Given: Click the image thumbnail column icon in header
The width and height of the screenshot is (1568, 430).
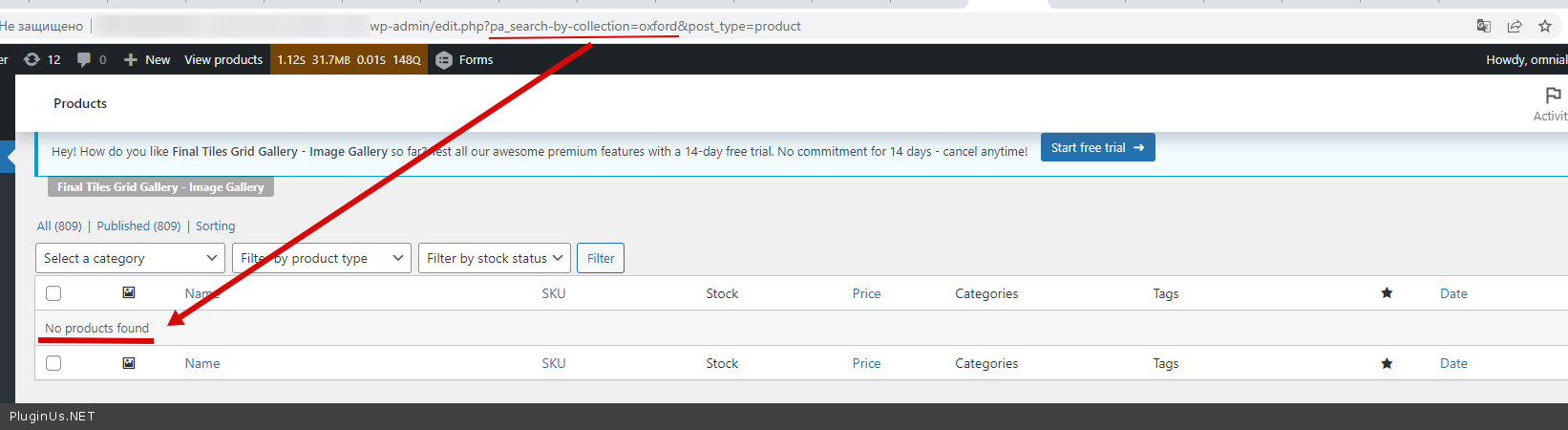Looking at the screenshot, I should click(129, 292).
